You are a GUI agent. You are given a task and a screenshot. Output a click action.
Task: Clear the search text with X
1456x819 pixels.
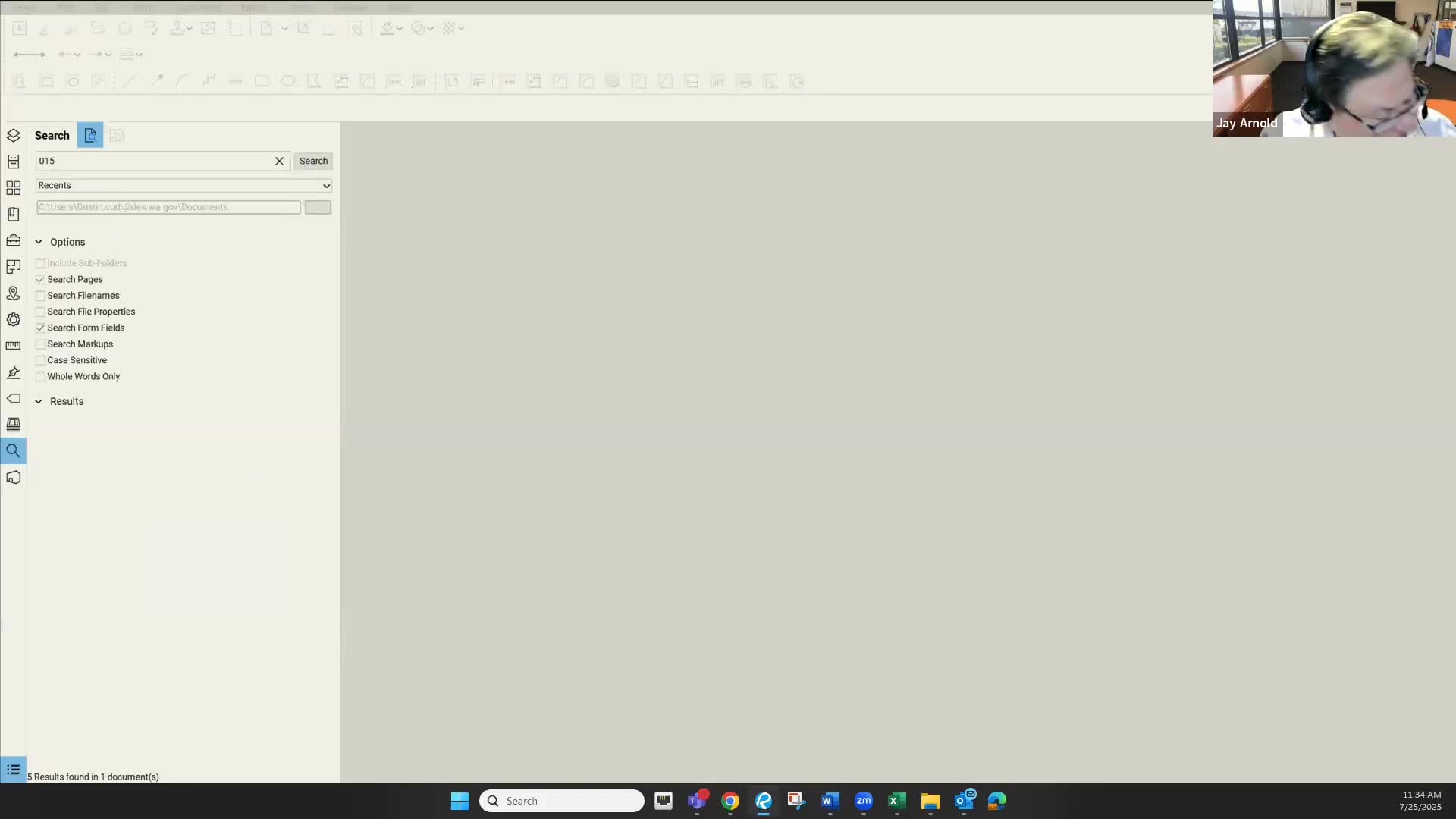tap(279, 161)
